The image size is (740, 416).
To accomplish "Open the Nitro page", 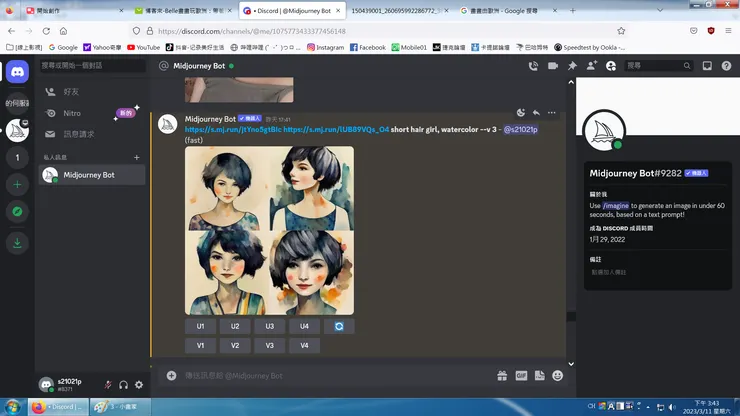I will coord(92,113).
